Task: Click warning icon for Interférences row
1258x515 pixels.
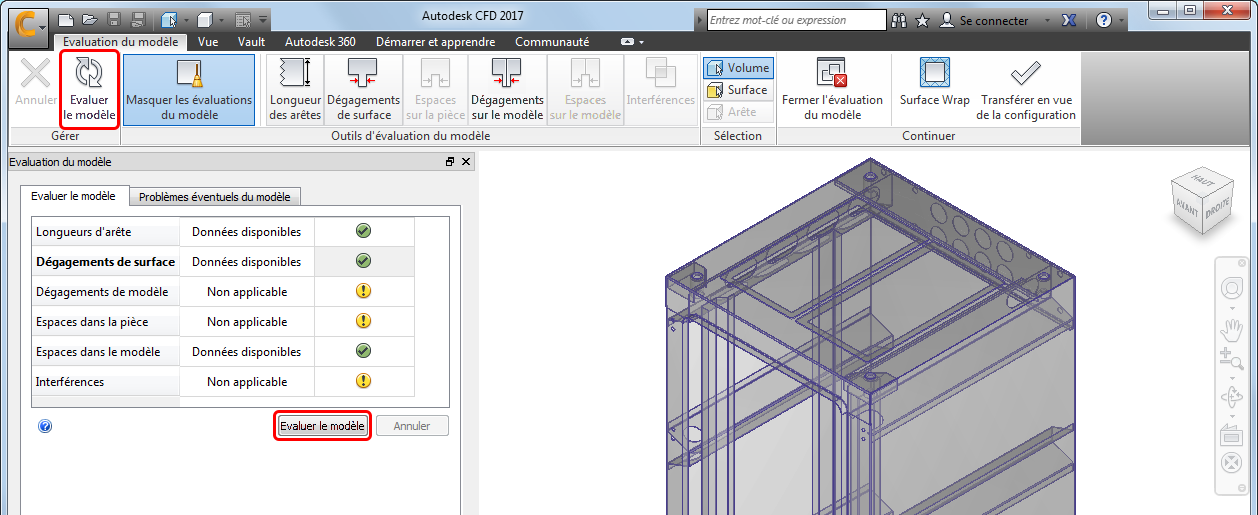Action: click(364, 381)
